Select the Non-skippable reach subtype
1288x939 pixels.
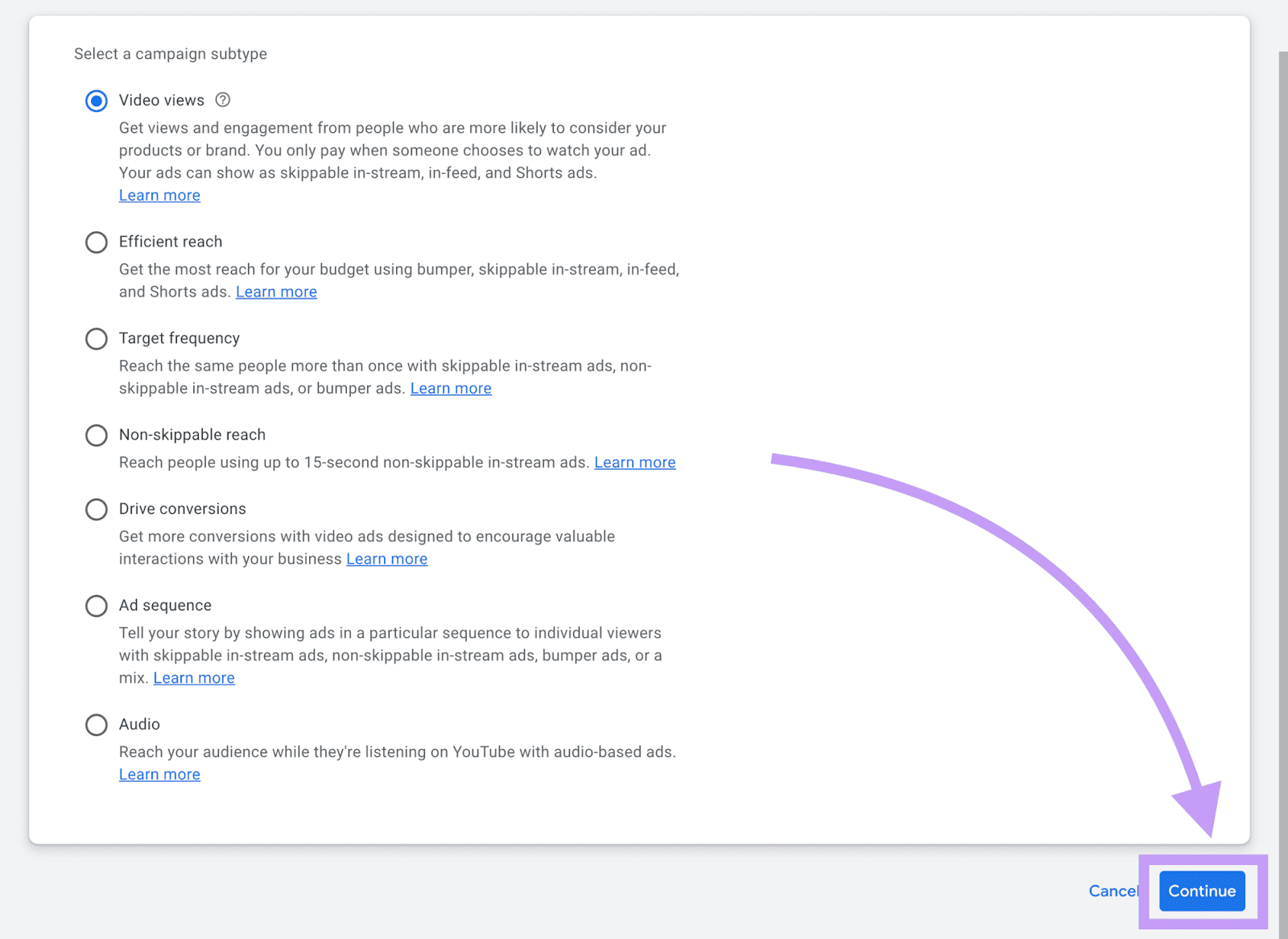(x=96, y=435)
